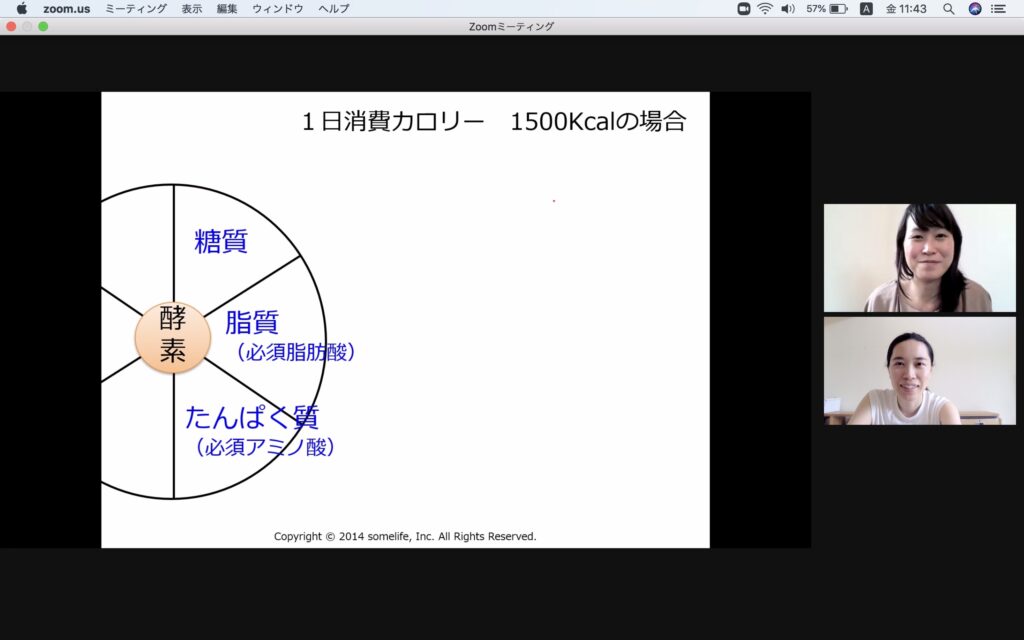Click the volume speaker icon
1024x640 pixels.
click(x=787, y=8)
